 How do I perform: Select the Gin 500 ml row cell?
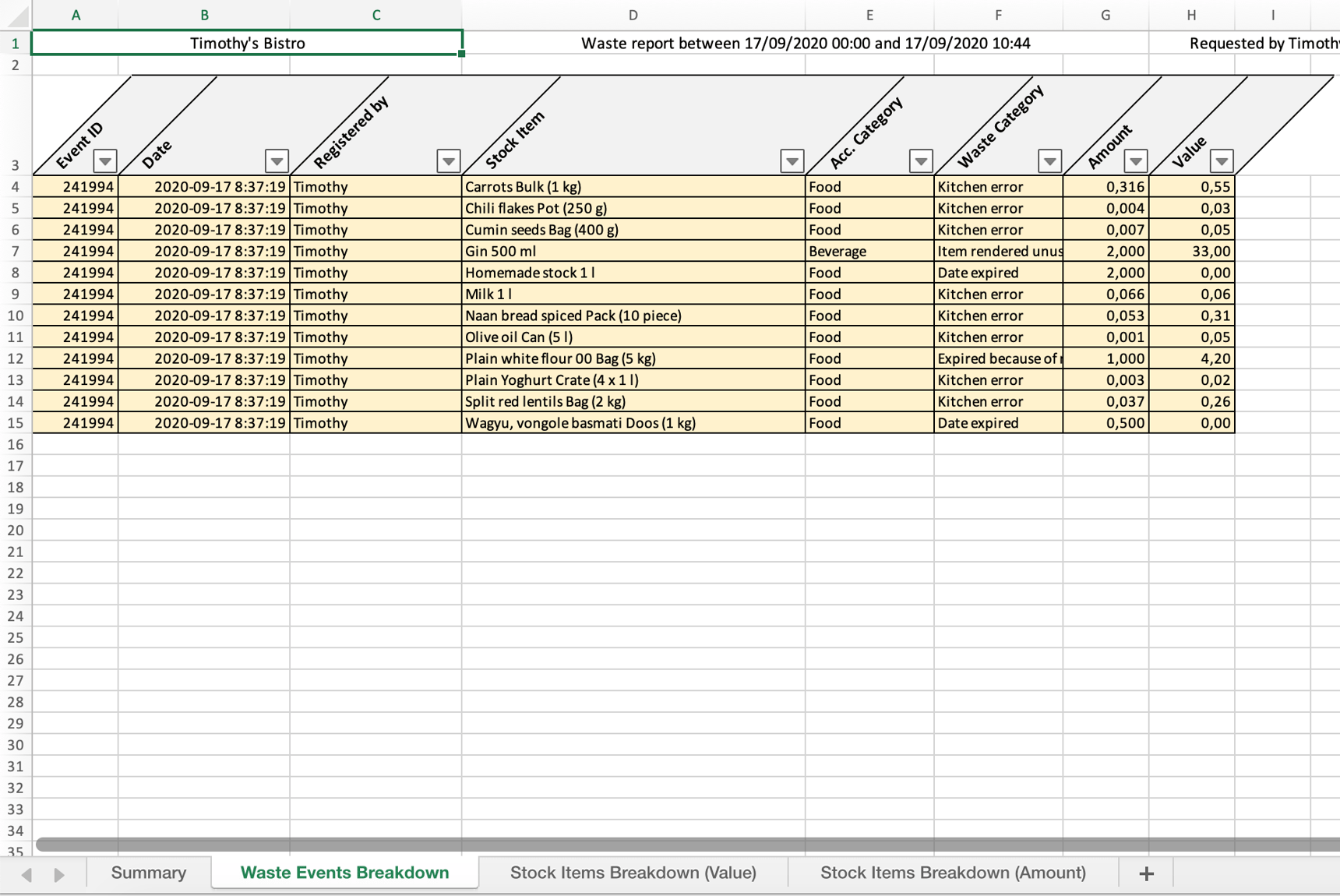click(545, 251)
